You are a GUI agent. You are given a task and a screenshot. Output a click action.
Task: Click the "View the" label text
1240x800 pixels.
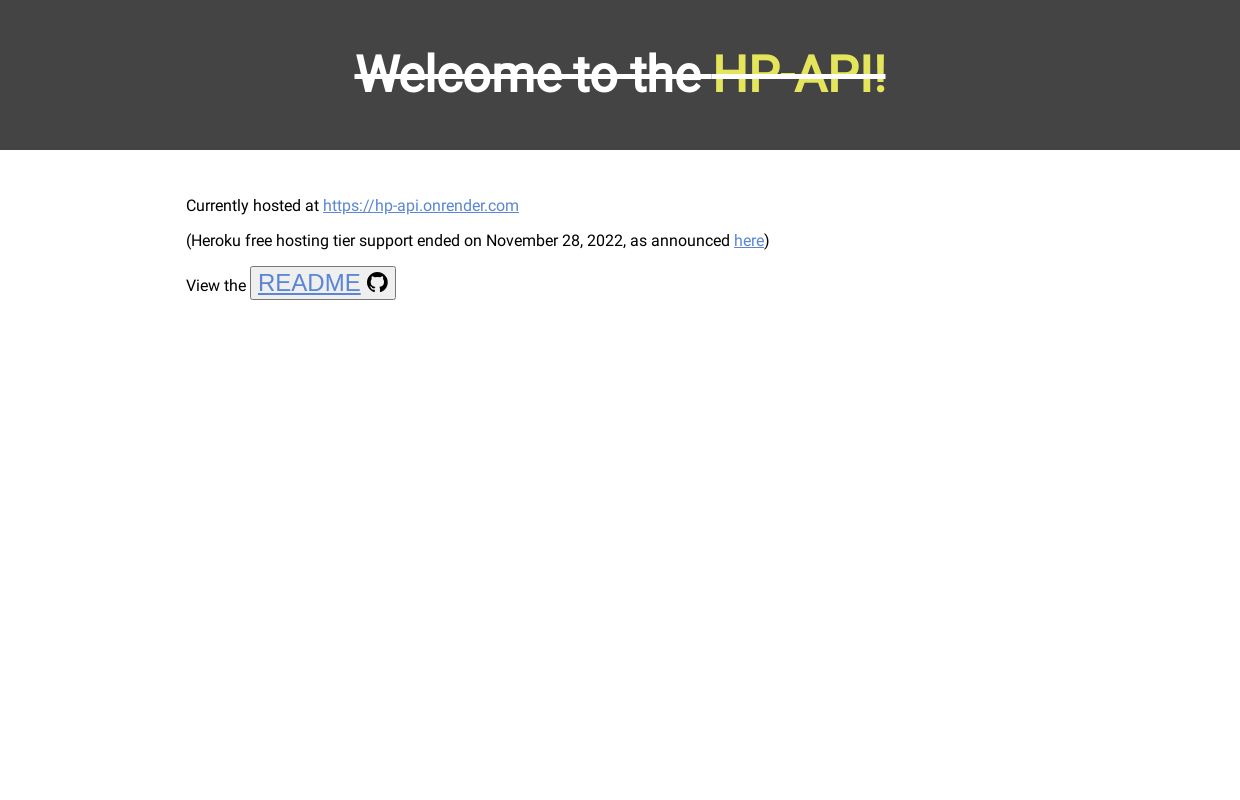[216, 286]
